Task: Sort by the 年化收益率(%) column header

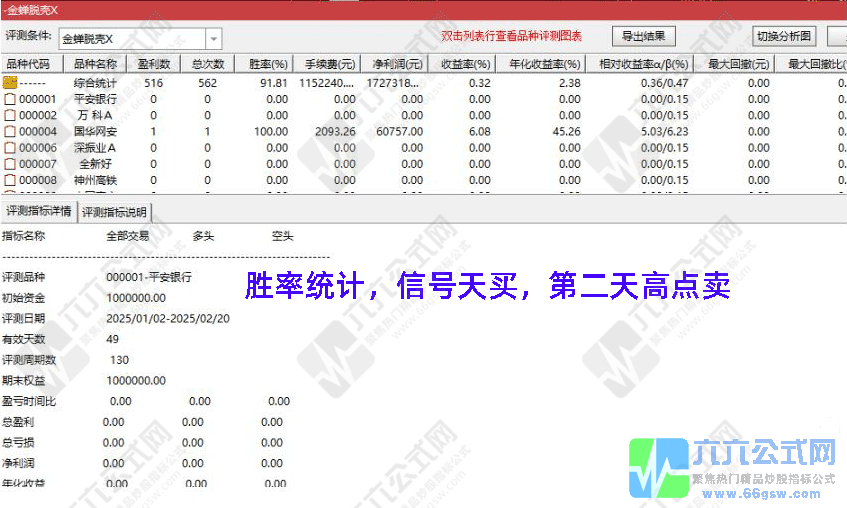Action: (x=544, y=64)
